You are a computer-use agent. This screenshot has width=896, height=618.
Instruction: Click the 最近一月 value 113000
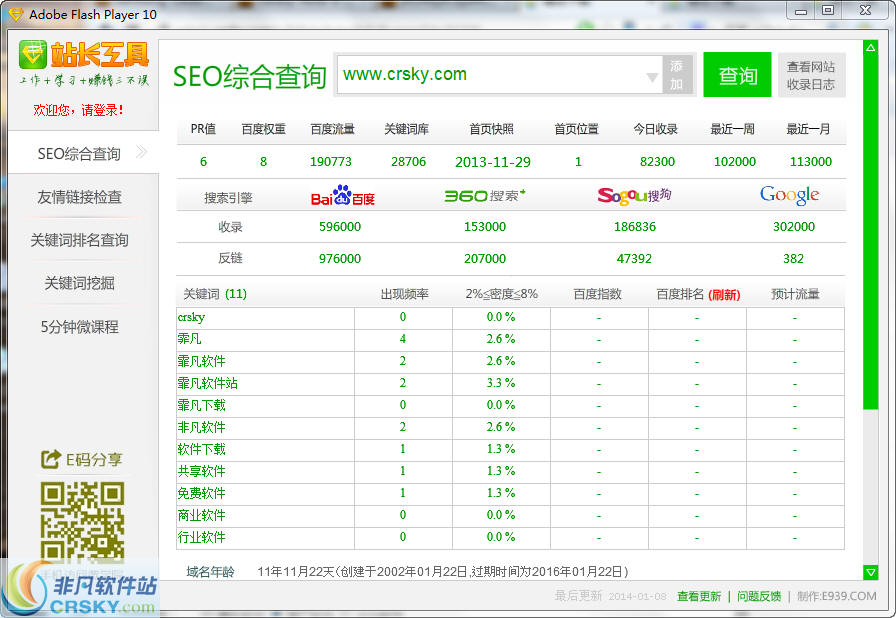point(811,162)
